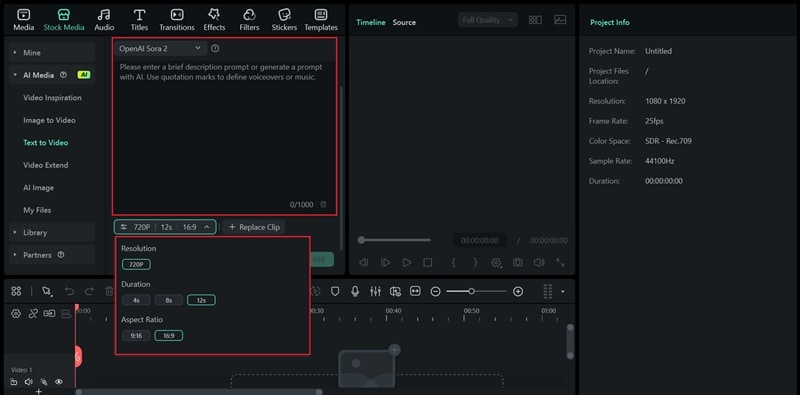This screenshot has height=395, width=800.
Task: Switch preview to Source tab
Action: 404,22
